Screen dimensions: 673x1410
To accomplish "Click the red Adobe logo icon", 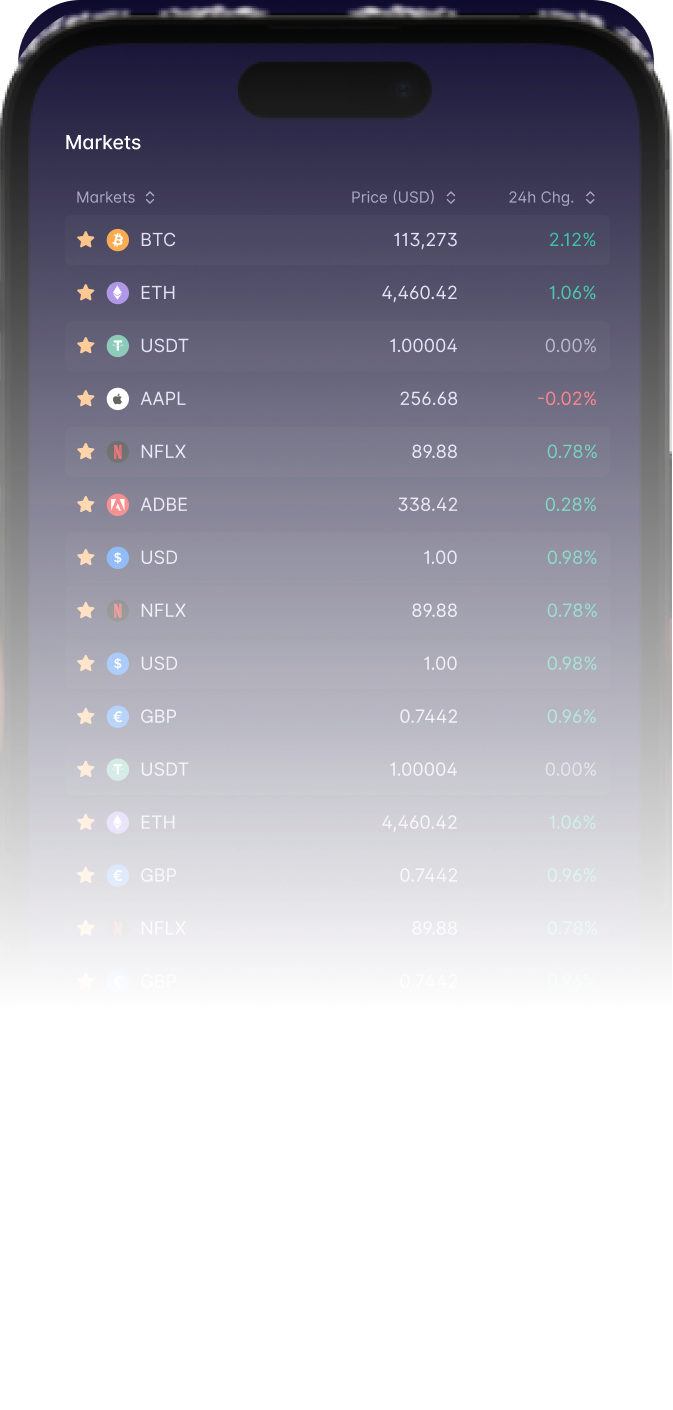I will coord(118,505).
